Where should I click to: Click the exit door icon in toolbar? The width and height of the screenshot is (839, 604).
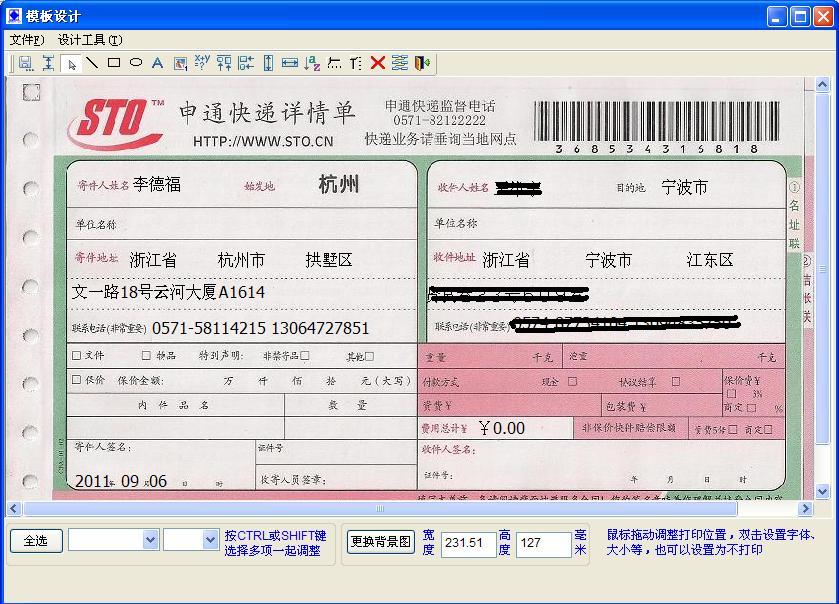422,63
